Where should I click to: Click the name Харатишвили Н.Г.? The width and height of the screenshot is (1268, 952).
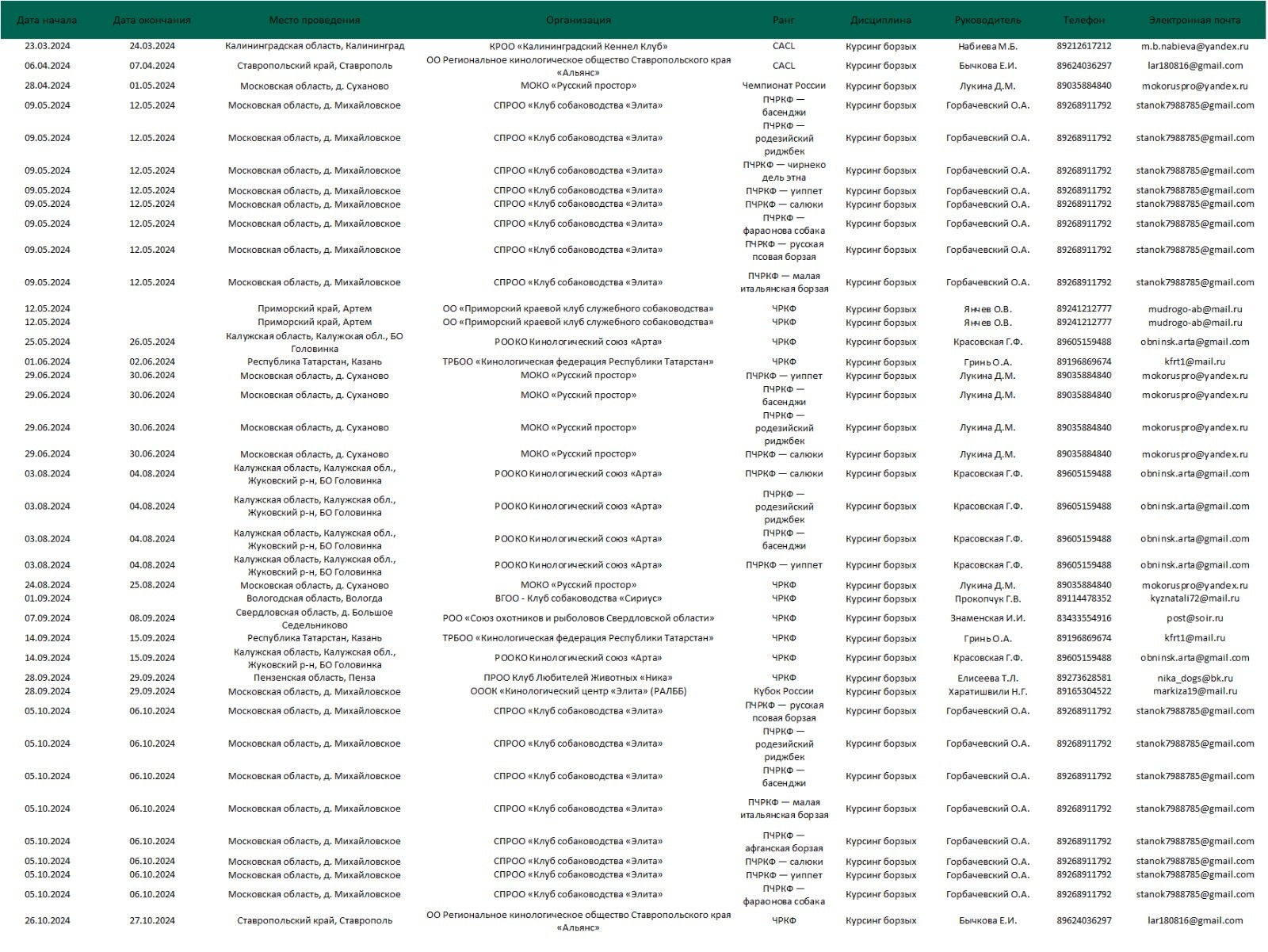click(987, 691)
